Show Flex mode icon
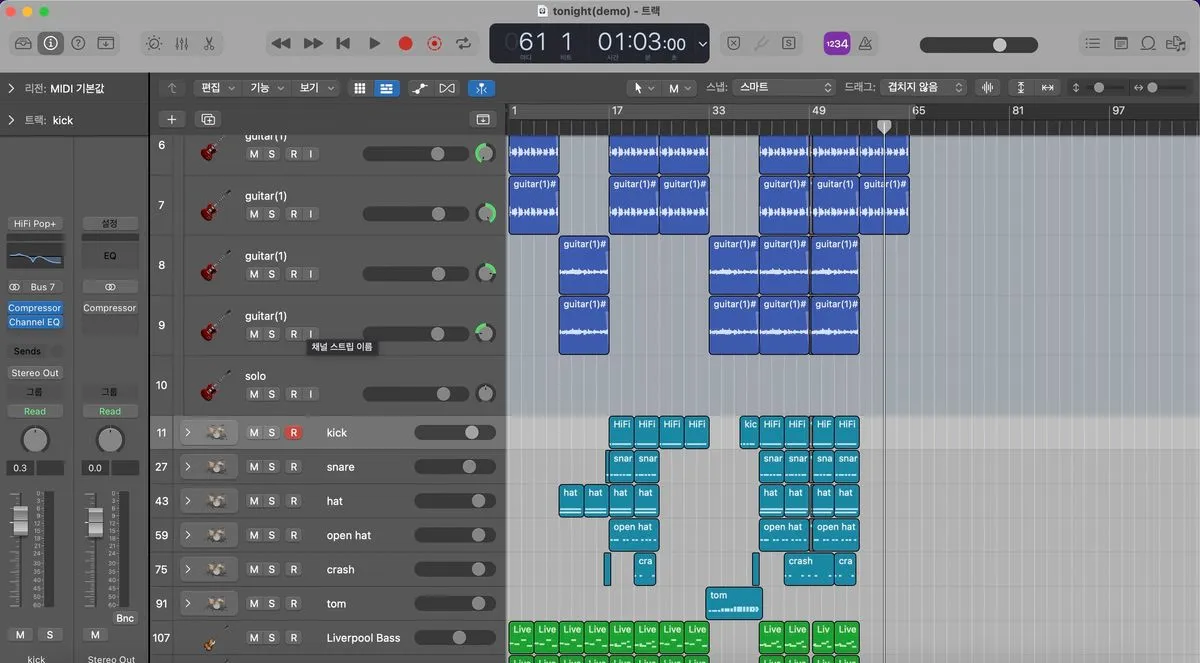The width and height of the screenshot is (1200, 663). (x=446, y=88)
